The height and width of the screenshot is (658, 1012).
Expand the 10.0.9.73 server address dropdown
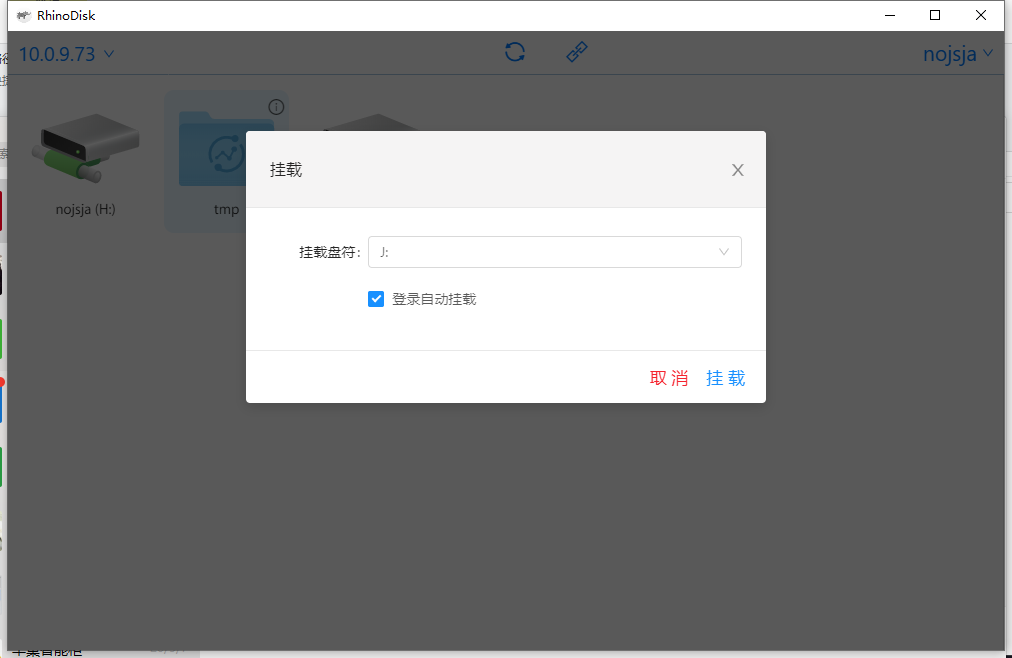pos(67,54)
